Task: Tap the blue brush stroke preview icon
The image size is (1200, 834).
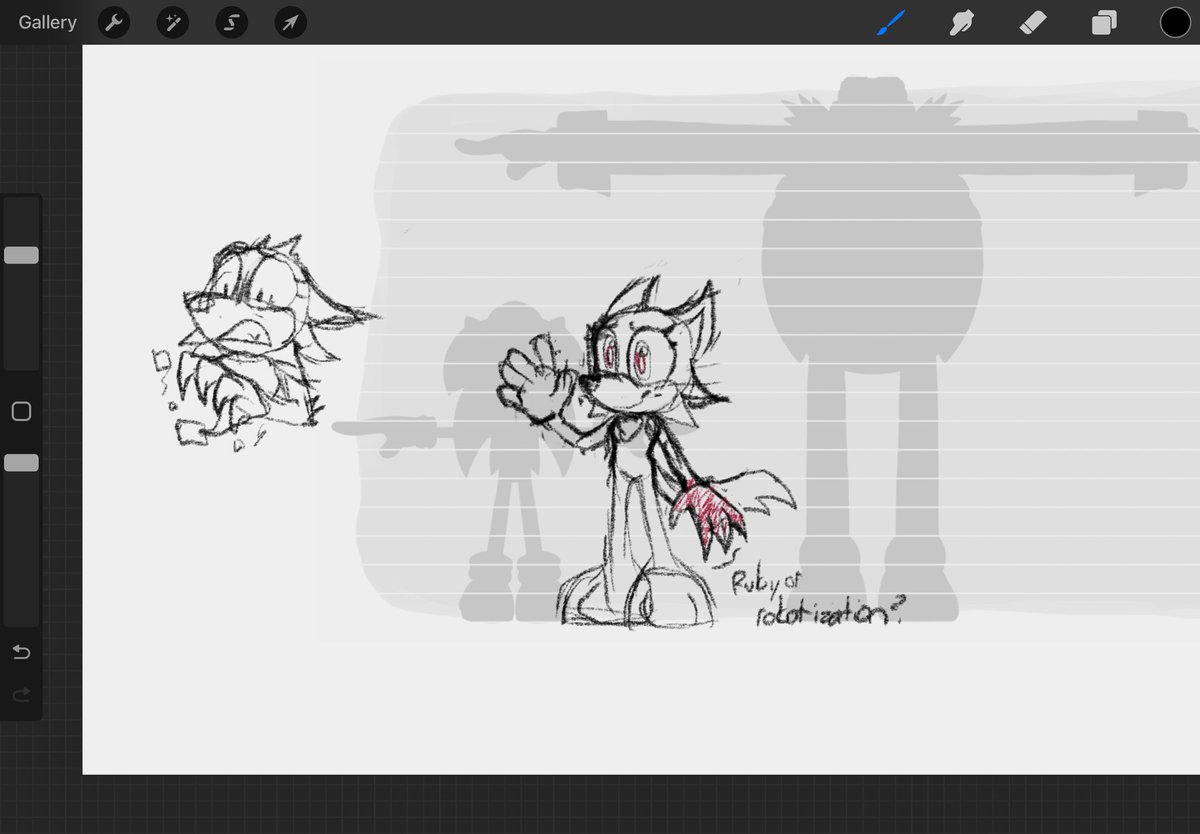Action: click(x=891, y=22)
